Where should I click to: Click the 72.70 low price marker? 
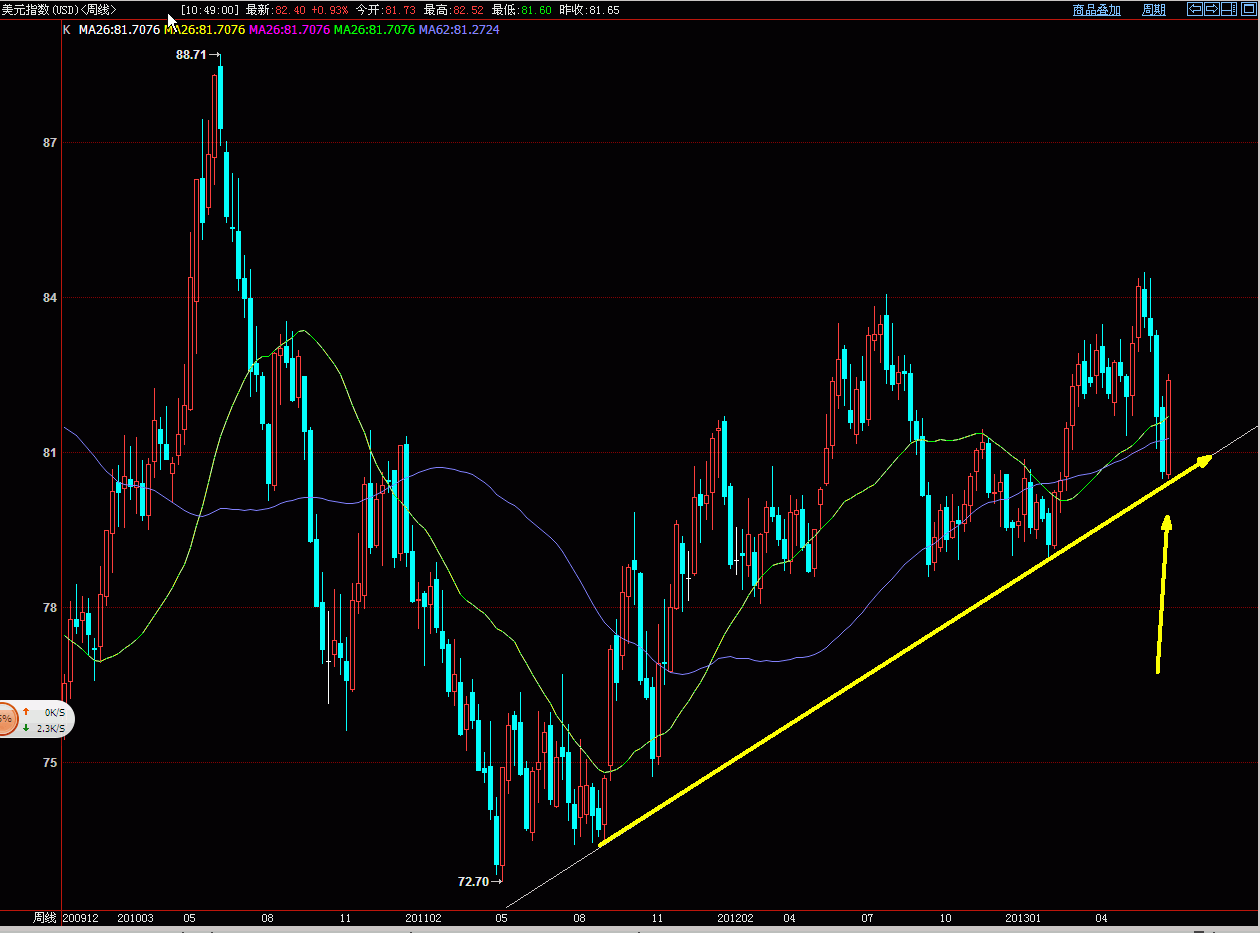coord(473,882)
